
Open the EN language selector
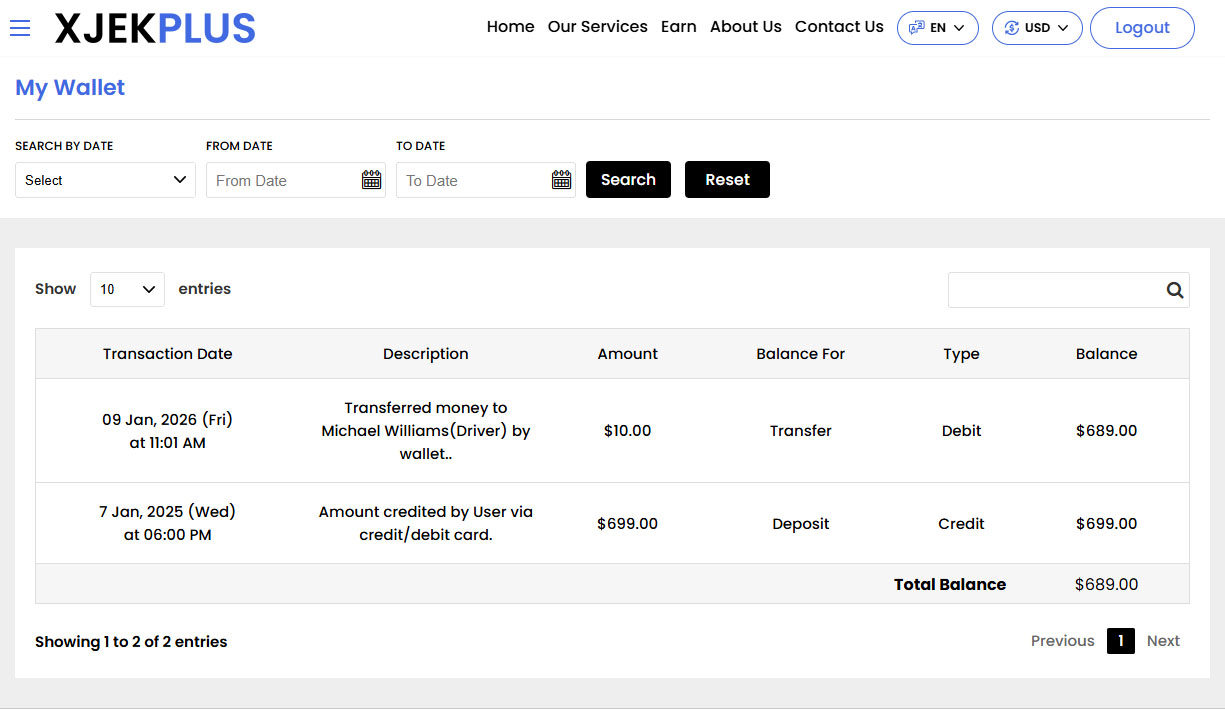click(x=937, y=28)
